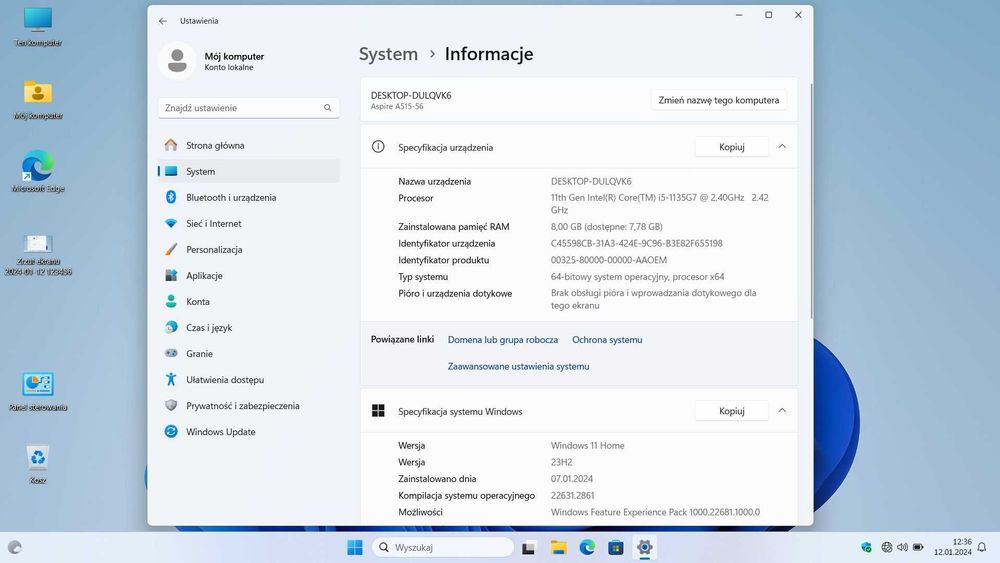The width and height of the screenshot is (1000, 563).
Task: Select the System sidebar item
Action: (x=248, y=172)
